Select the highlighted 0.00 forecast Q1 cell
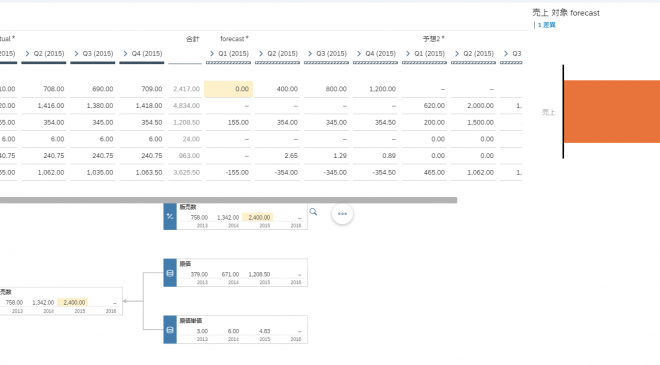Image resolution: width=660 pixels, height=365 pixels. coord(229,89)
